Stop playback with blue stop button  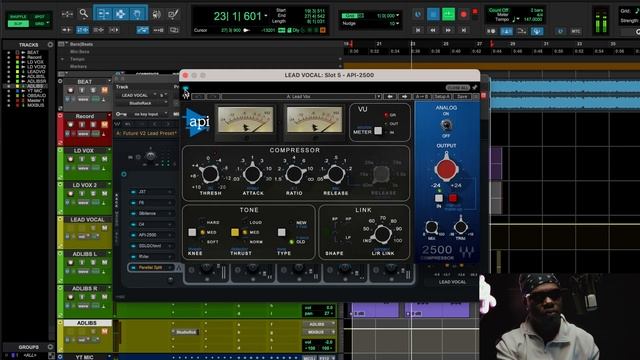(433, 14)
